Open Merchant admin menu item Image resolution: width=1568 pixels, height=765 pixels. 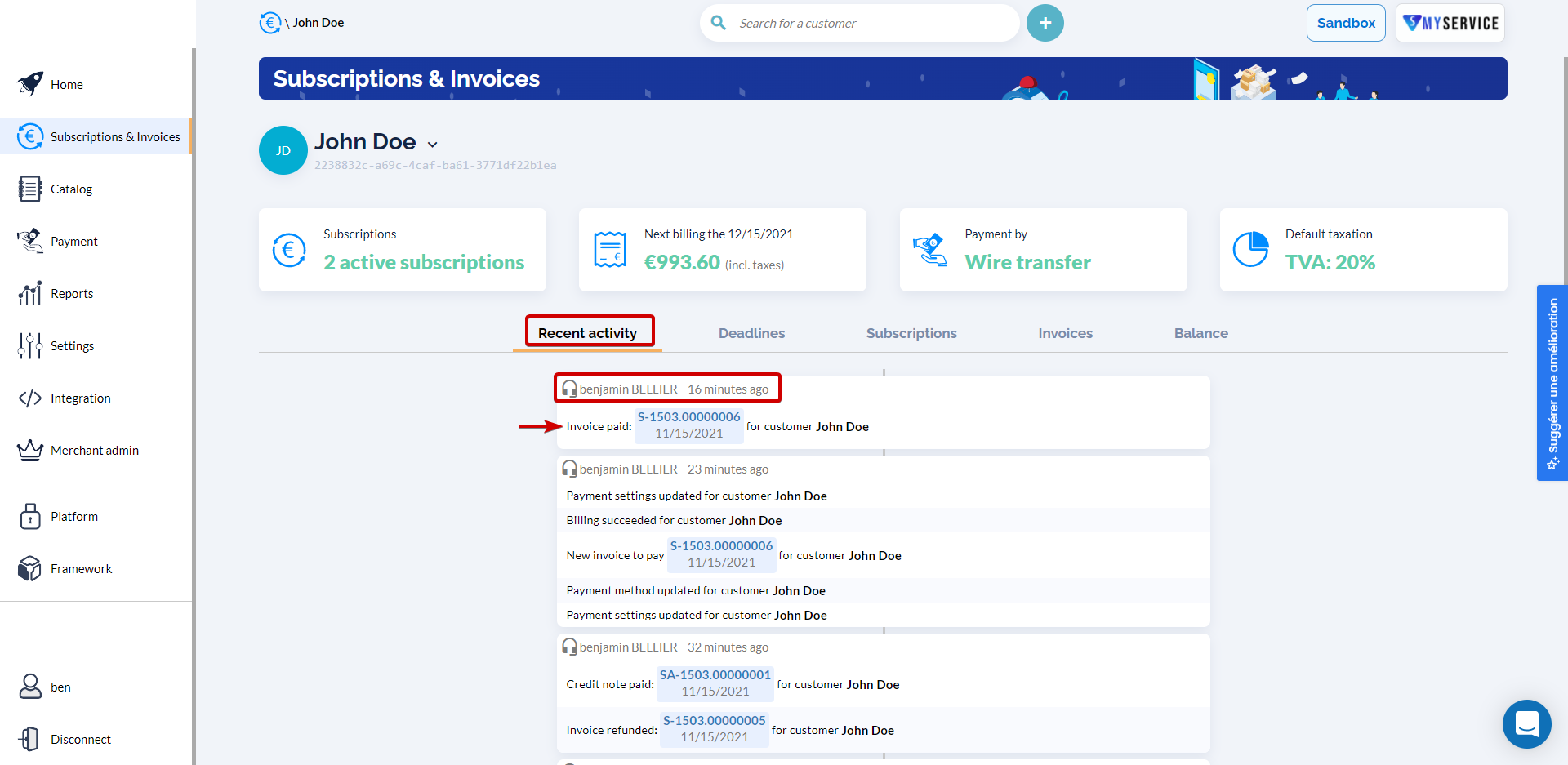(x=96, y=450)
